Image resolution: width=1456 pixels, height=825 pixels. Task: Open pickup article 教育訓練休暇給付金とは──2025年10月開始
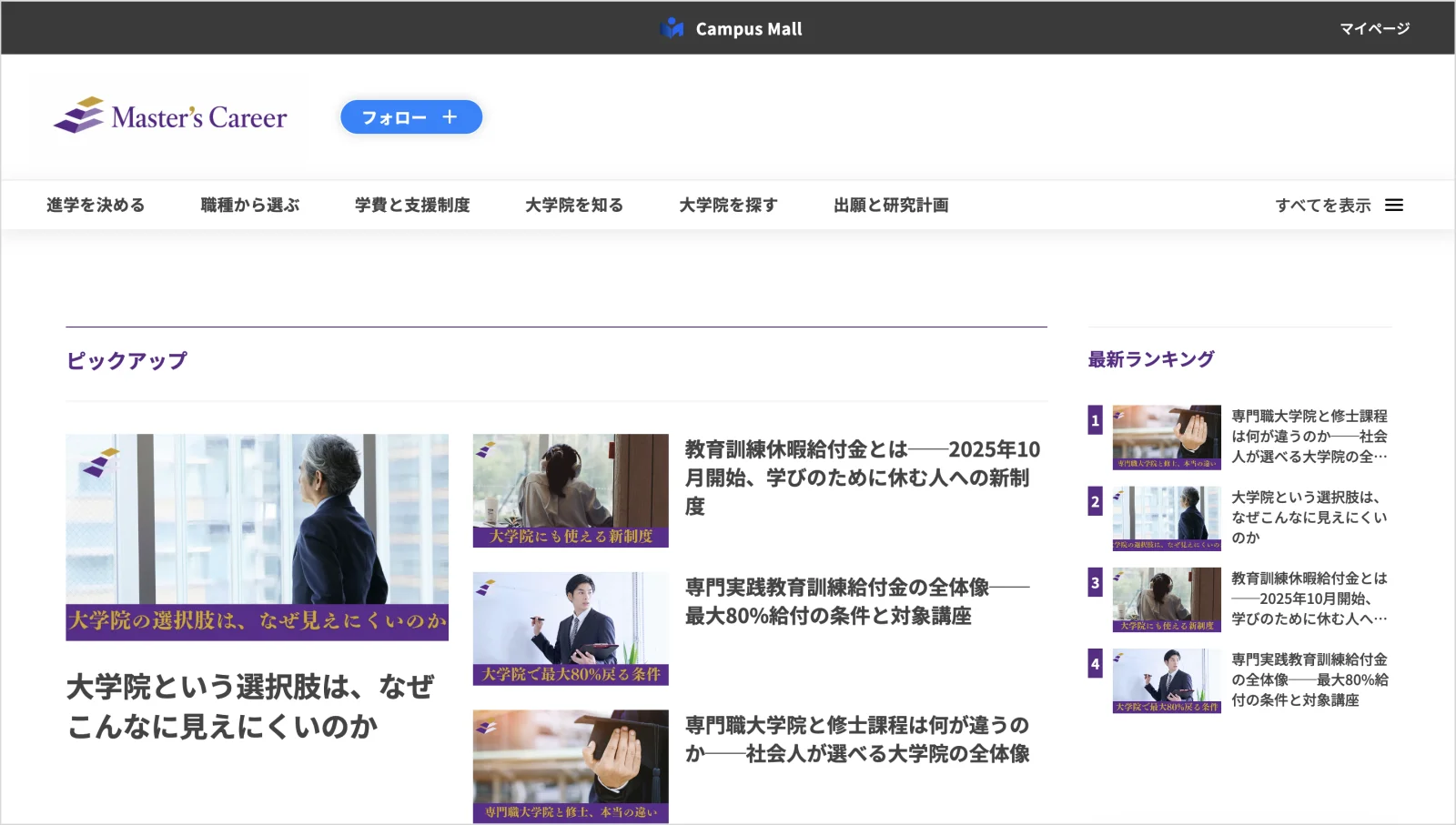(862, 478)
